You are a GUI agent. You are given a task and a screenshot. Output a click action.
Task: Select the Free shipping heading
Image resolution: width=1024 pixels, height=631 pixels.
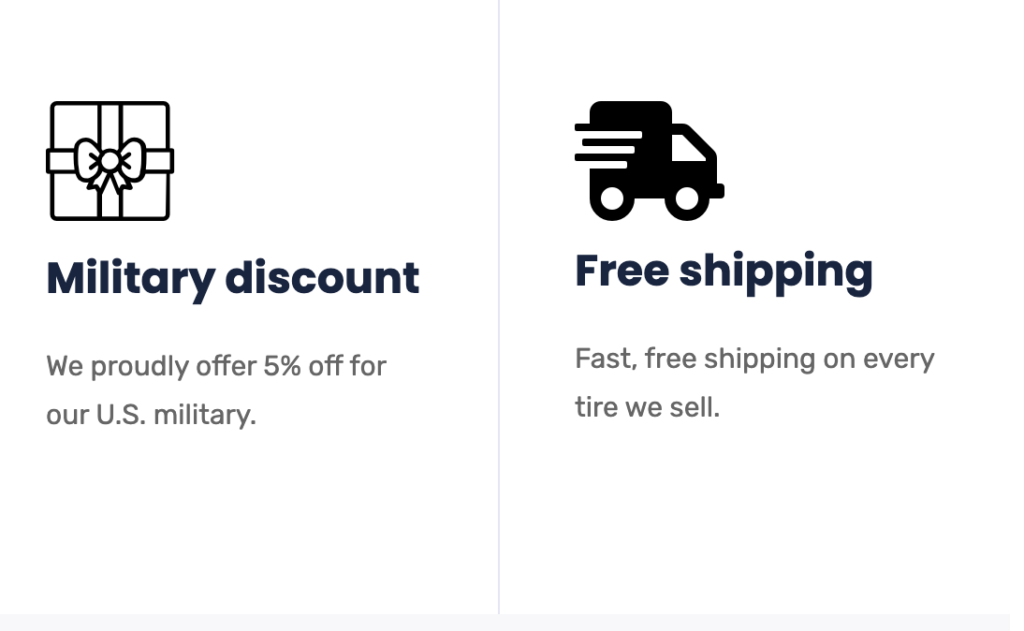[724, 272]
